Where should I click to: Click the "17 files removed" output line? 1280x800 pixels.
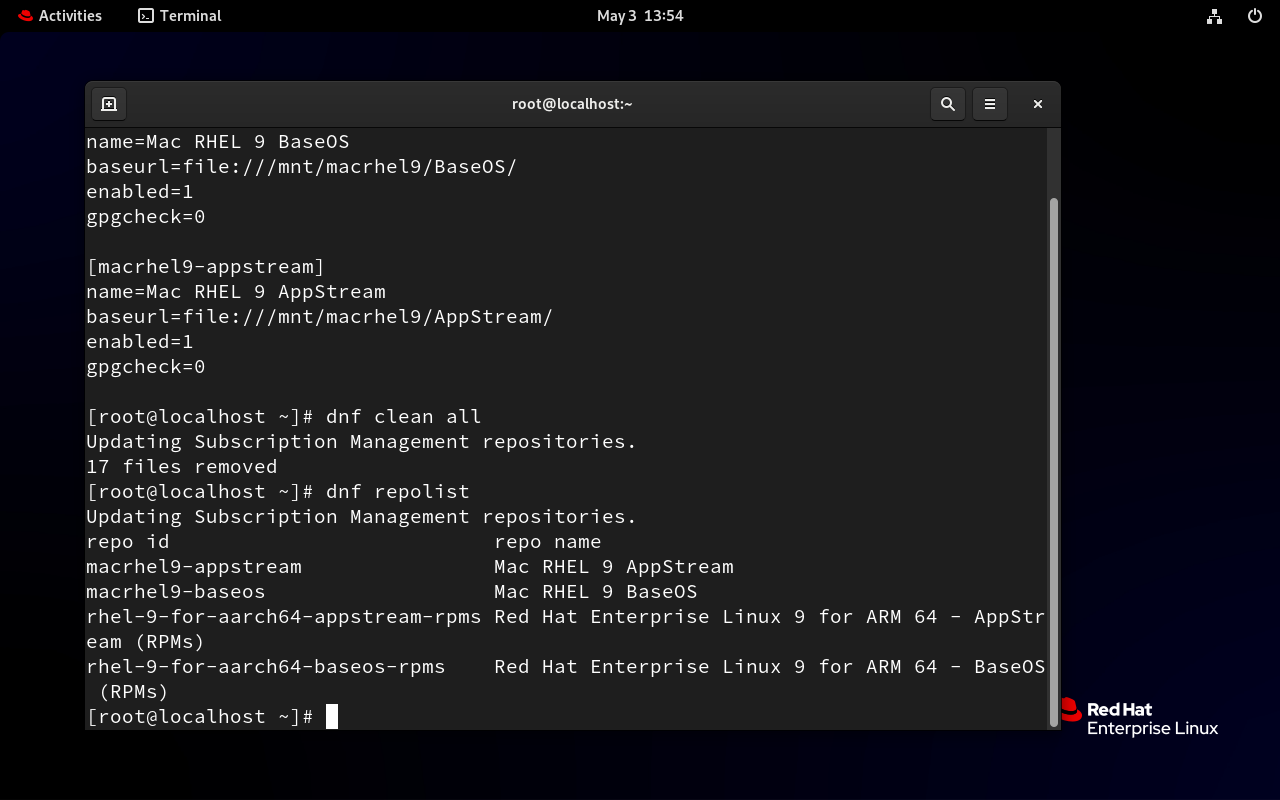[x=182, y=467]
